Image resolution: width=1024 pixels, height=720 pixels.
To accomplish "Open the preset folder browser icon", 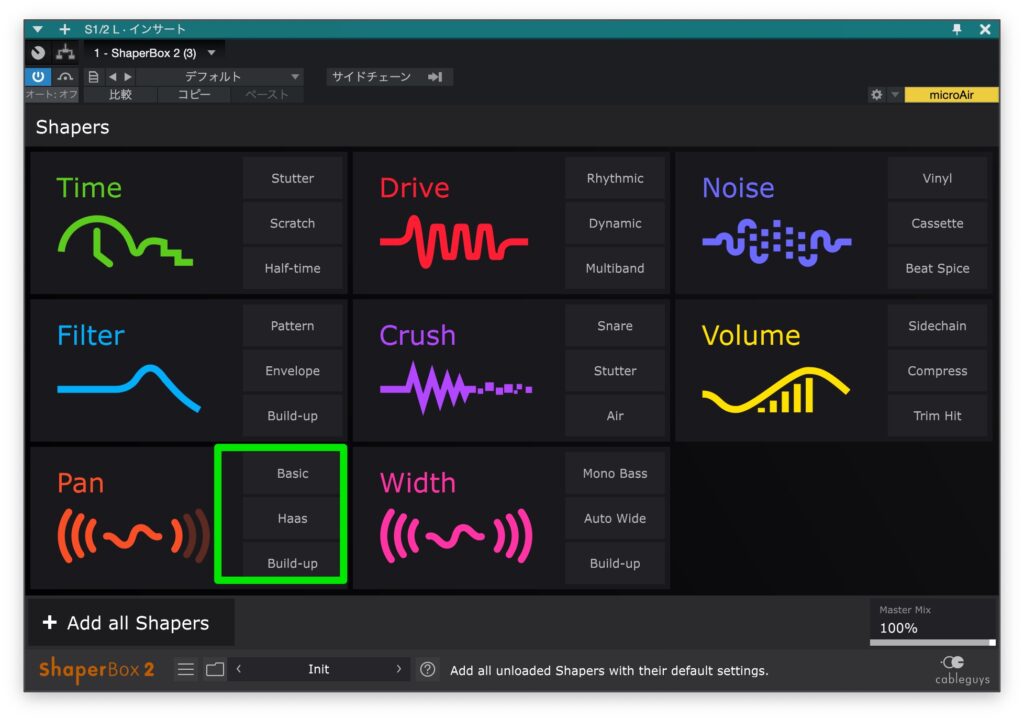I will tap(215, 670).
